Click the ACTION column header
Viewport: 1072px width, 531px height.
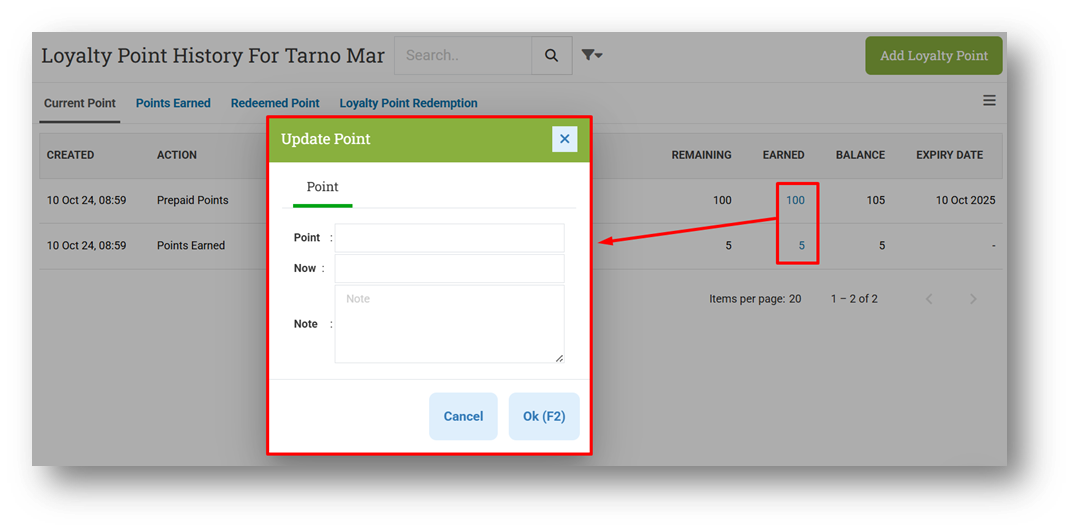pos(177,155)
